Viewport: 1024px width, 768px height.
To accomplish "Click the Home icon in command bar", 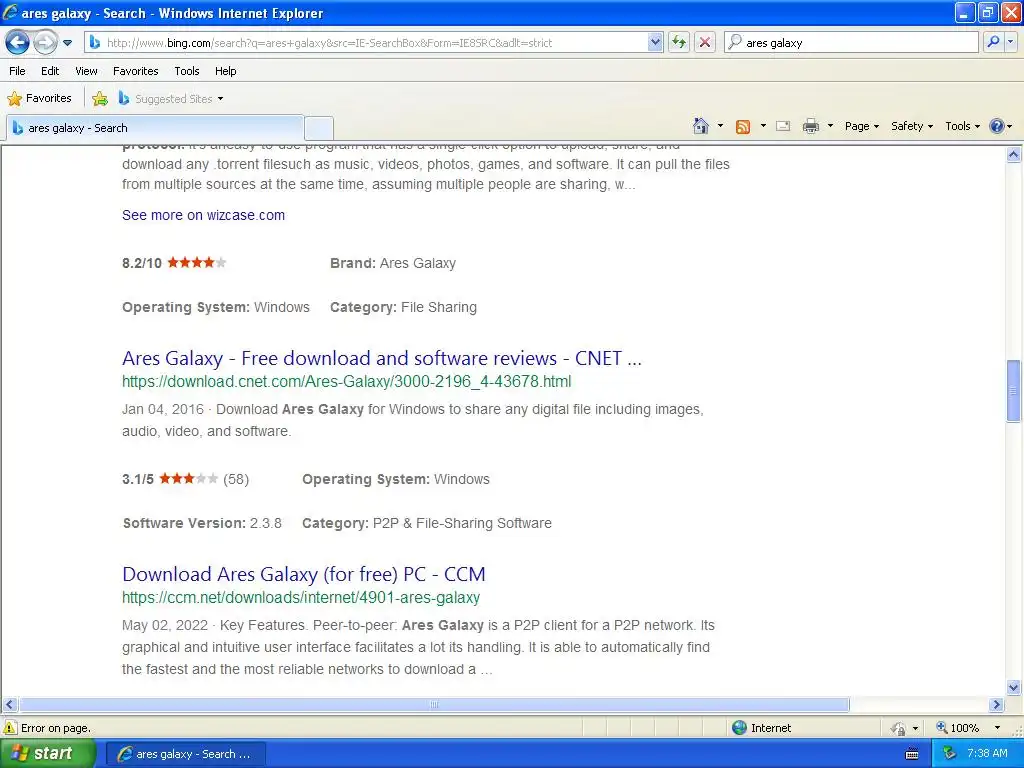I will [x=701, y=126].
